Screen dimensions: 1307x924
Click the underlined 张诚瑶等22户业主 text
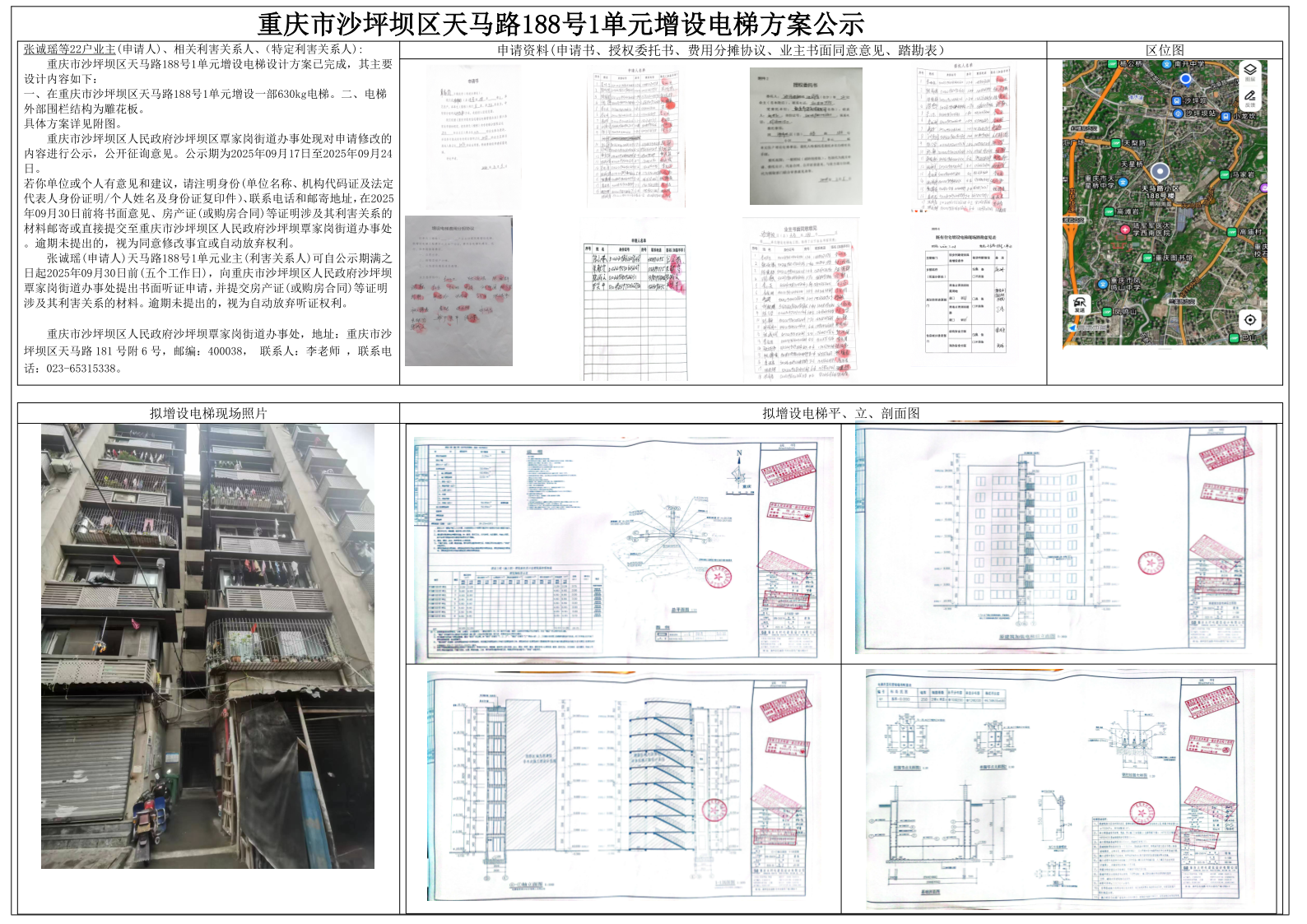[70, 49]
